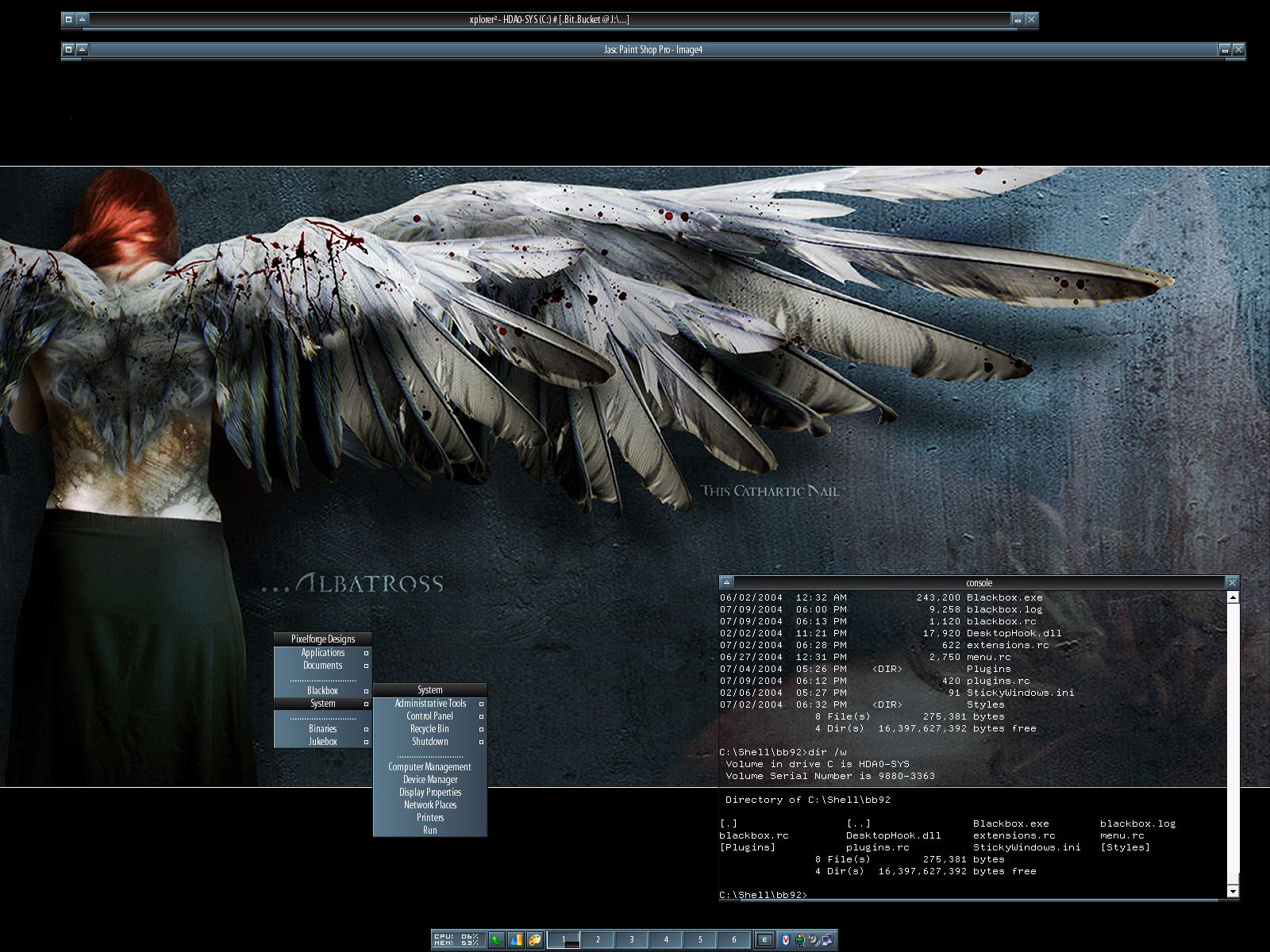Click the console title bar

[979, 582]
